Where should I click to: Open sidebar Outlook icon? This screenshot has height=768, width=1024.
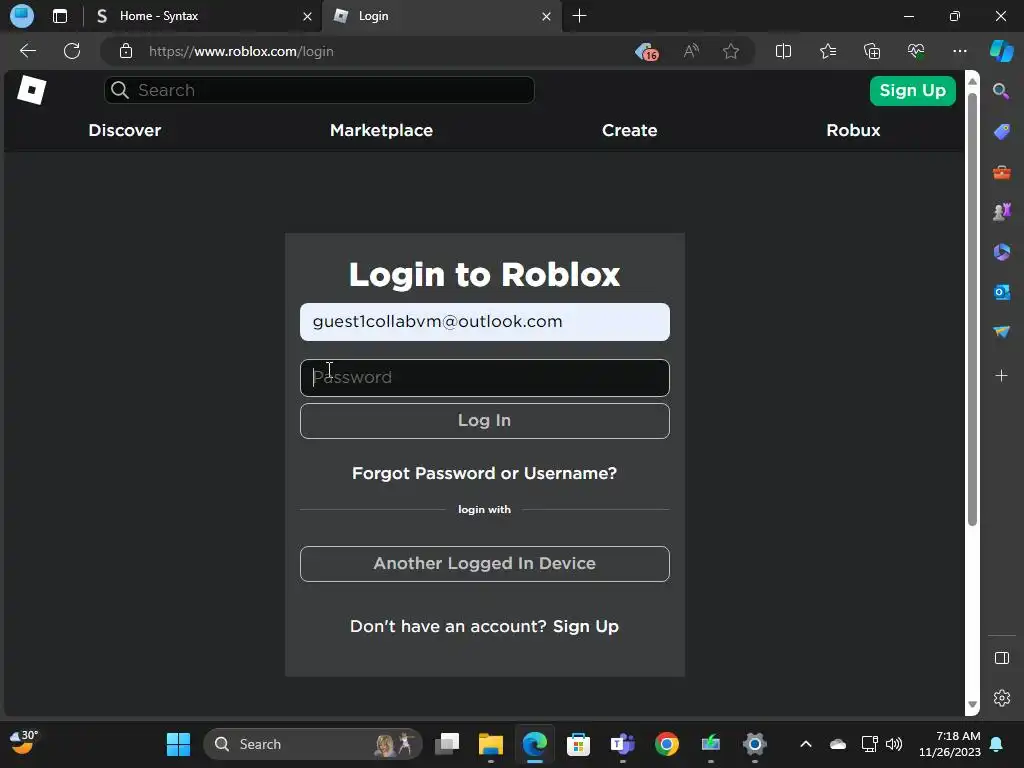(x=1001, y=292)
